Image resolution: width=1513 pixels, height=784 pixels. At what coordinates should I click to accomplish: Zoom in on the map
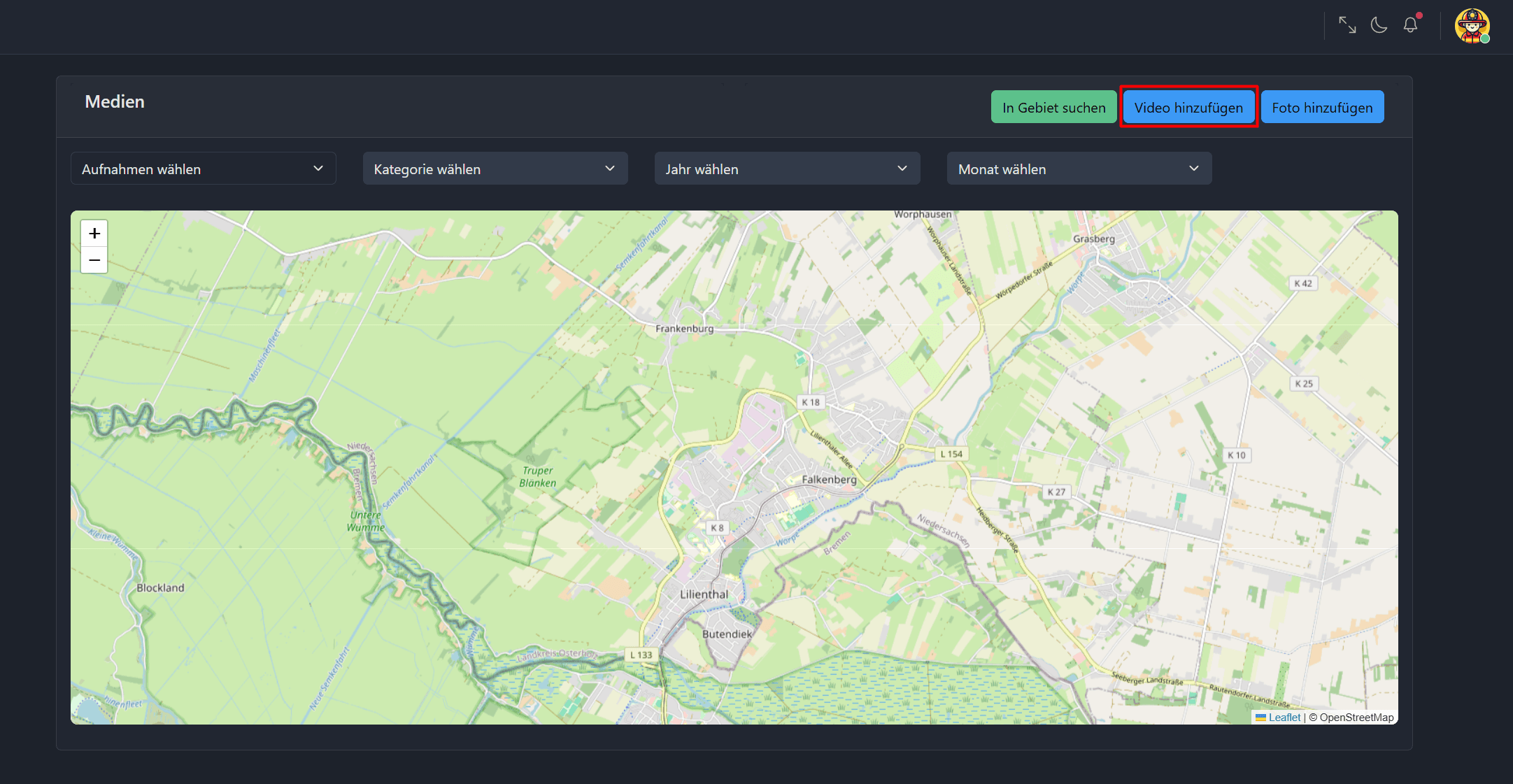tap(94, 233)
